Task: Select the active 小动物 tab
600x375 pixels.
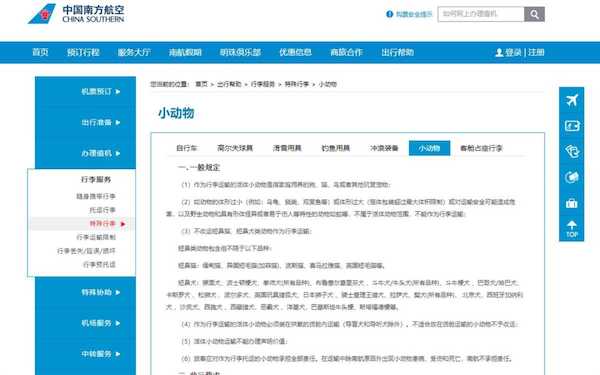Action: tap(429, 148)
